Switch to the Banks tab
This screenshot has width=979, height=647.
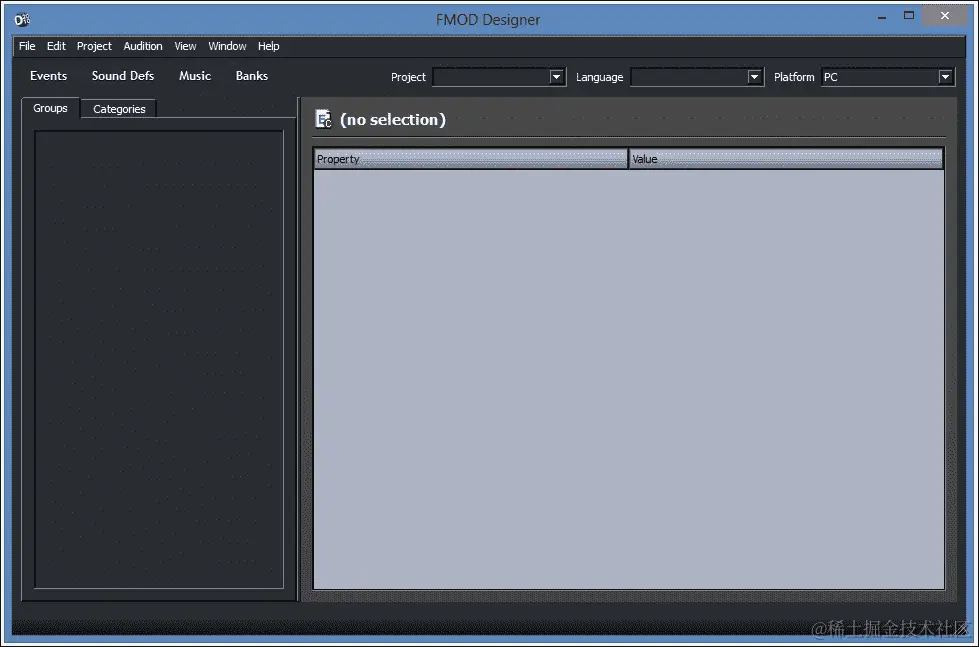251,76
